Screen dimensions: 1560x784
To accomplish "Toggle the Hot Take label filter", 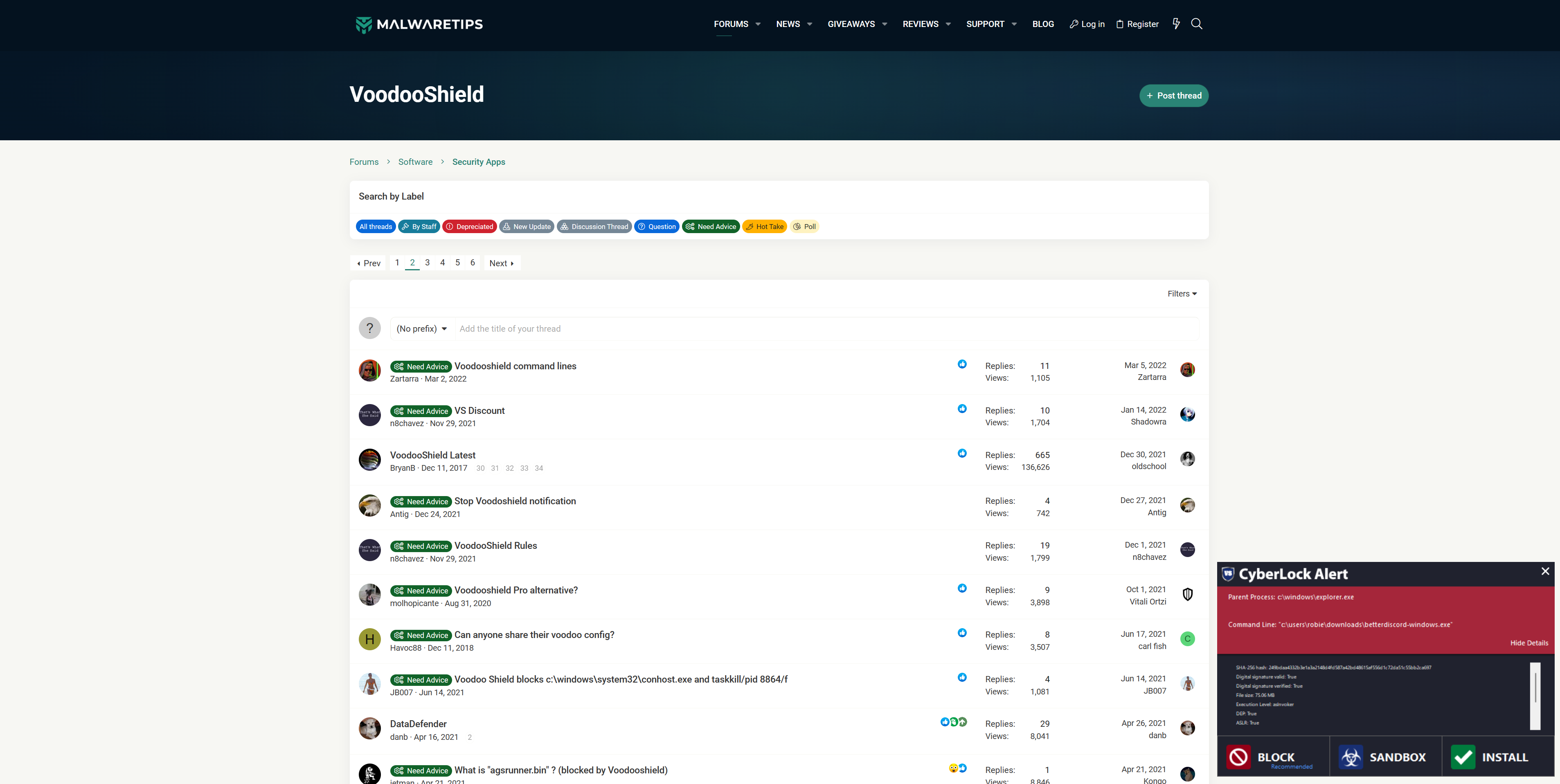I will pos(764,227).
